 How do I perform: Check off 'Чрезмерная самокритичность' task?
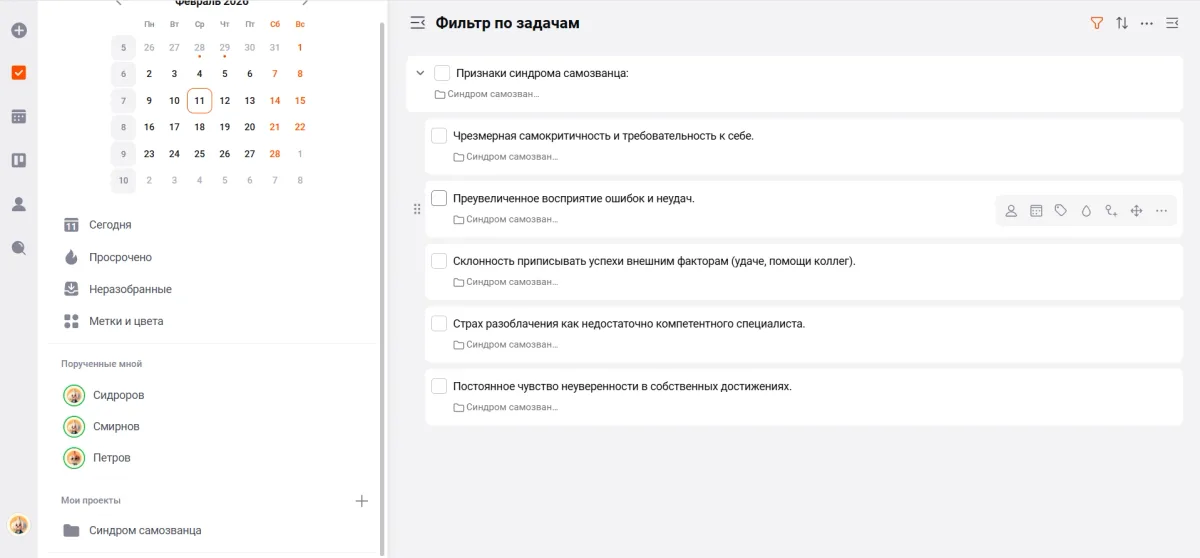point(439,136)
